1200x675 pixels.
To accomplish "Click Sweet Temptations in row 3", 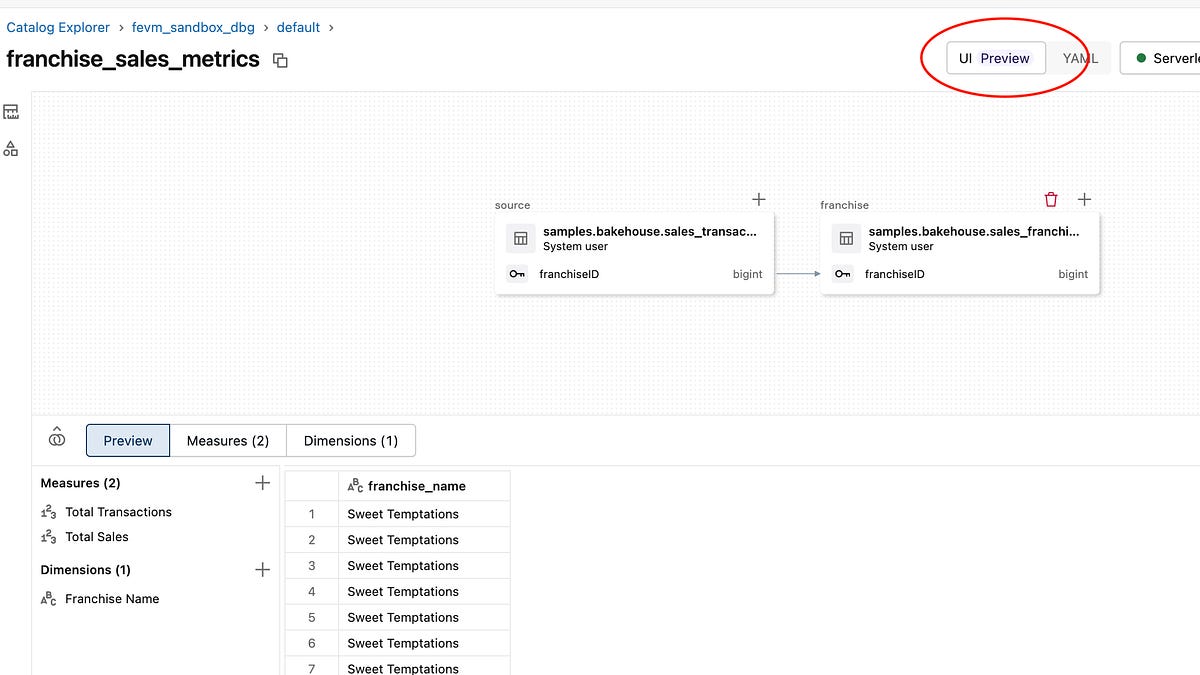I will tap(403, 566).
